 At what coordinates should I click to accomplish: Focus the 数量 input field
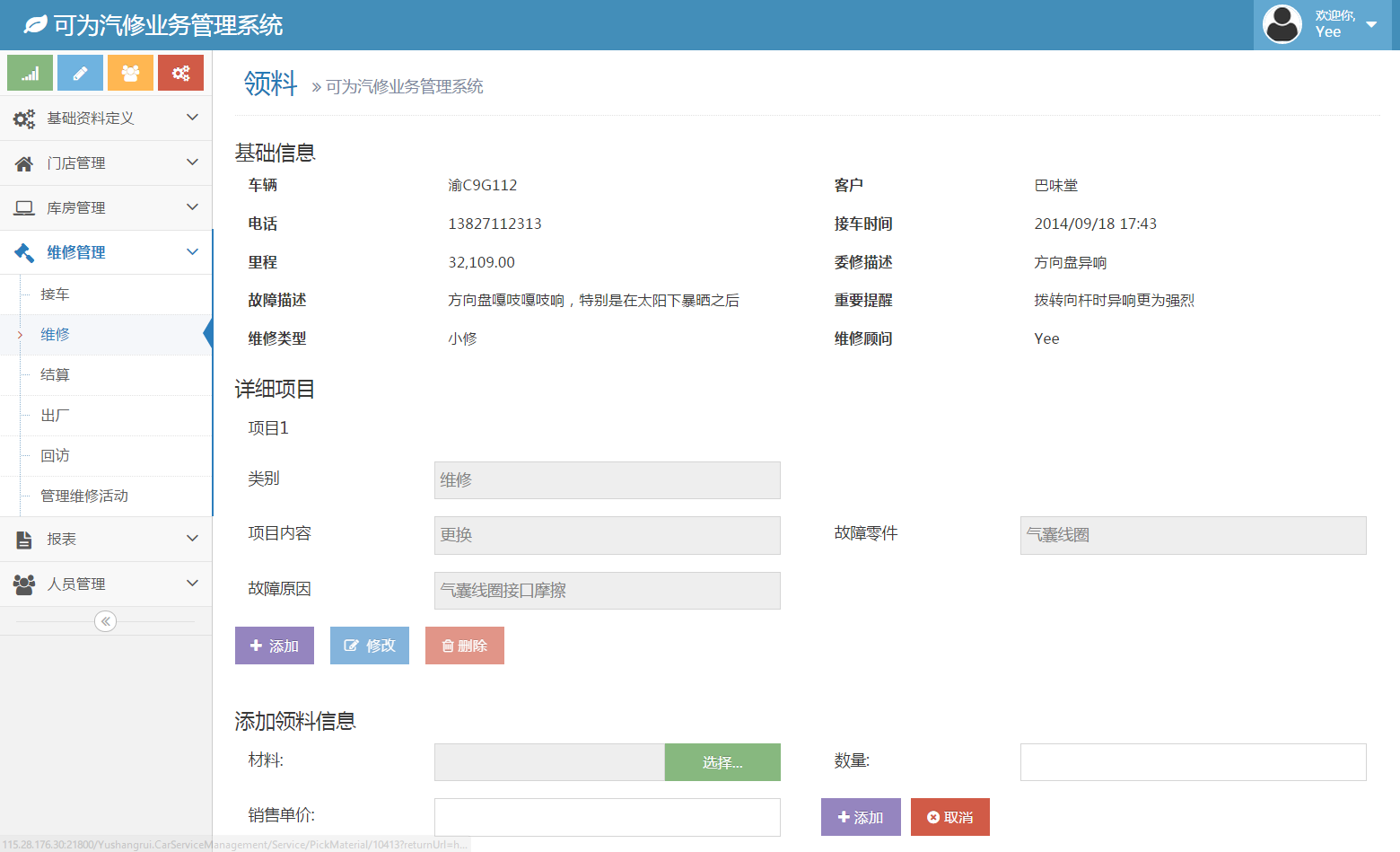(x=1193, y=762)
